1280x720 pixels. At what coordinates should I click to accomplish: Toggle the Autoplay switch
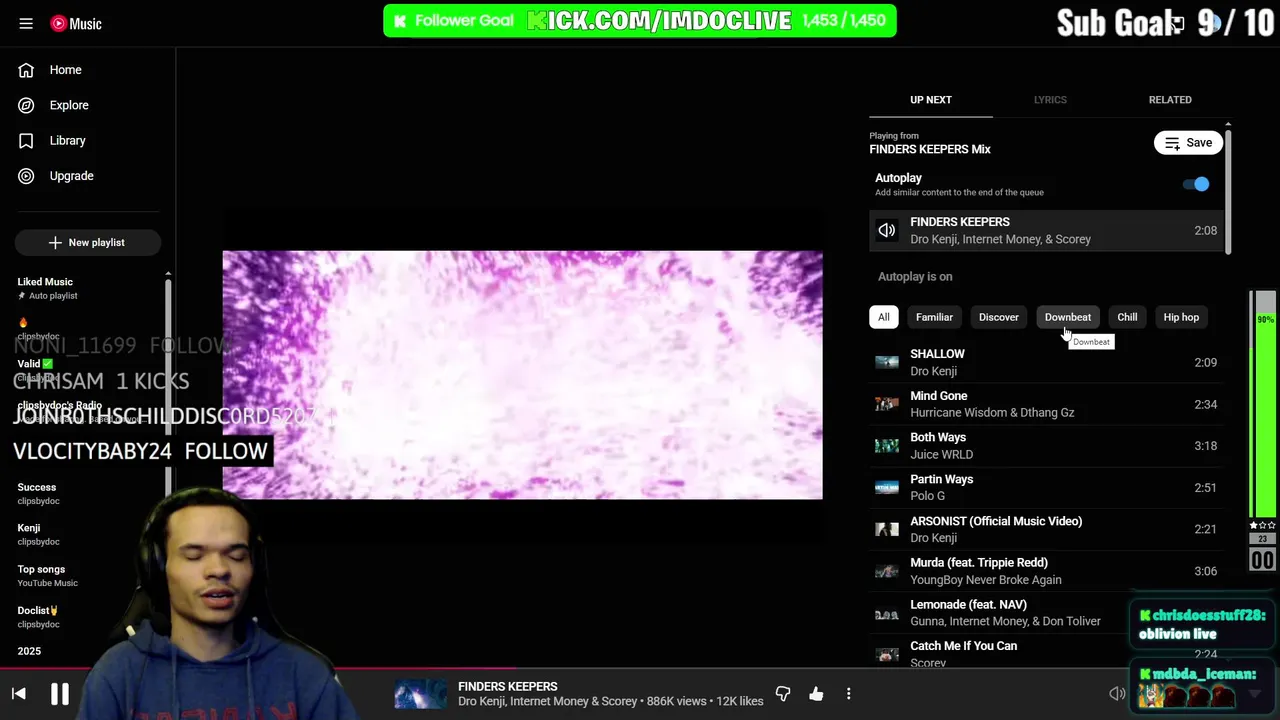1196,184
